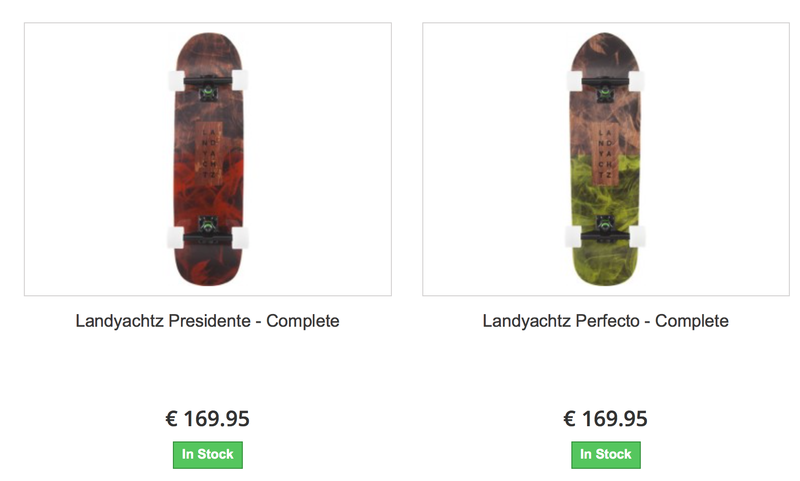Image resolution: width=800 pixels, height=481 pixels.
Task: Click the Landyachtz logo on the red deck
Action: [x=209, y=151]
